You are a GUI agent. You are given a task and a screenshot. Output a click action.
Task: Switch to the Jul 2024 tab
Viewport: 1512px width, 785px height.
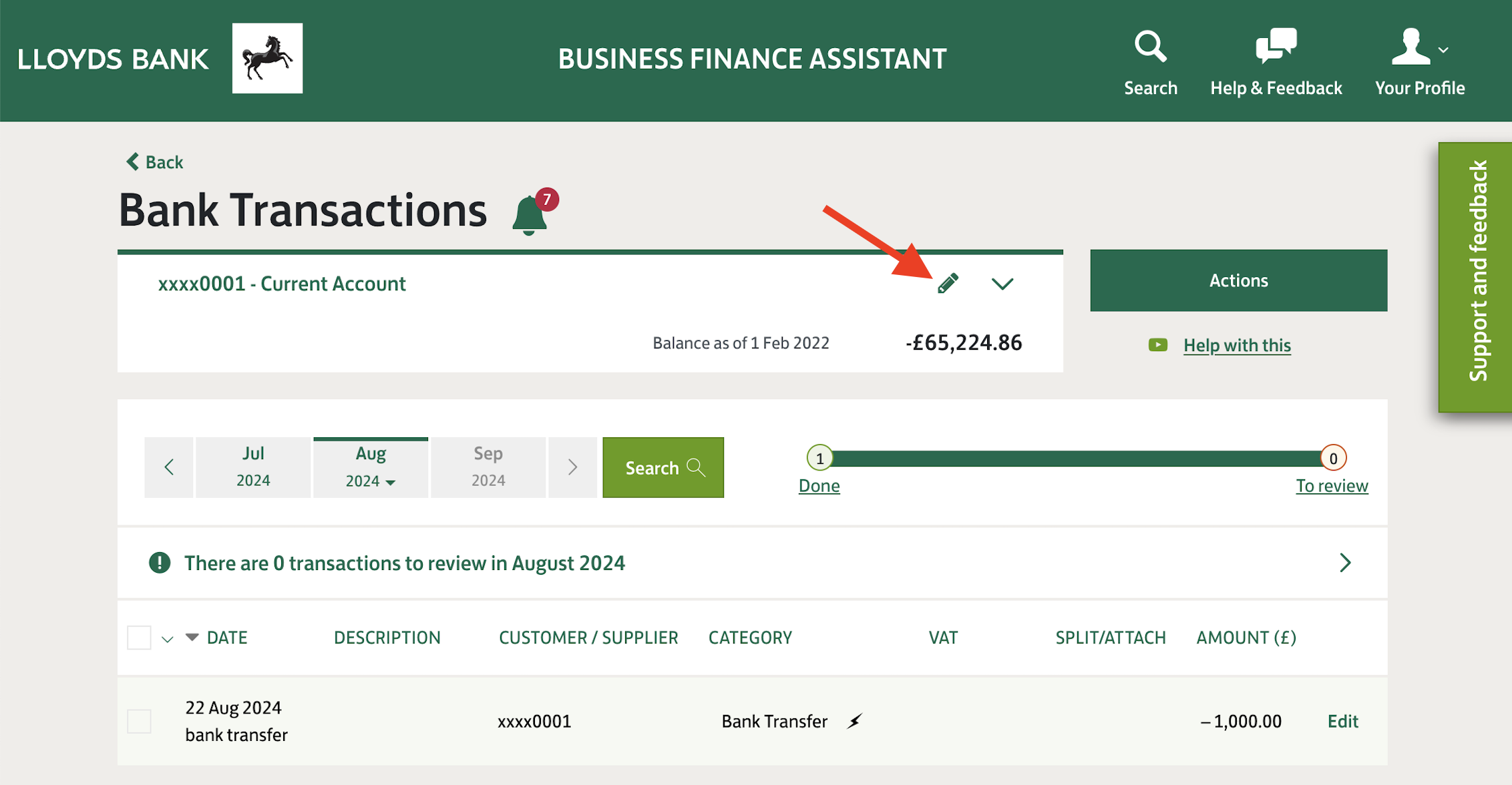(253, 467)
